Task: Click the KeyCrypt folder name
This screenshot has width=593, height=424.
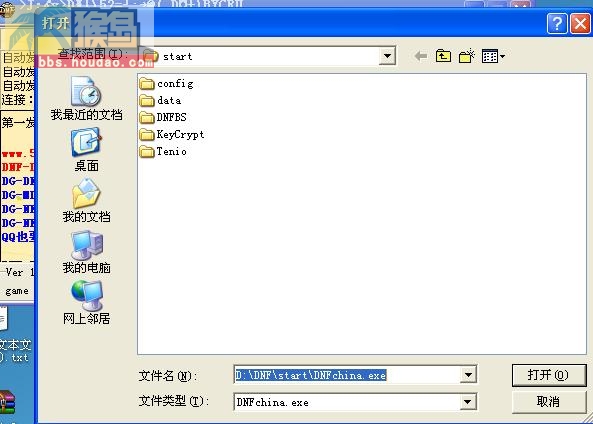Action: pos(180,135)
